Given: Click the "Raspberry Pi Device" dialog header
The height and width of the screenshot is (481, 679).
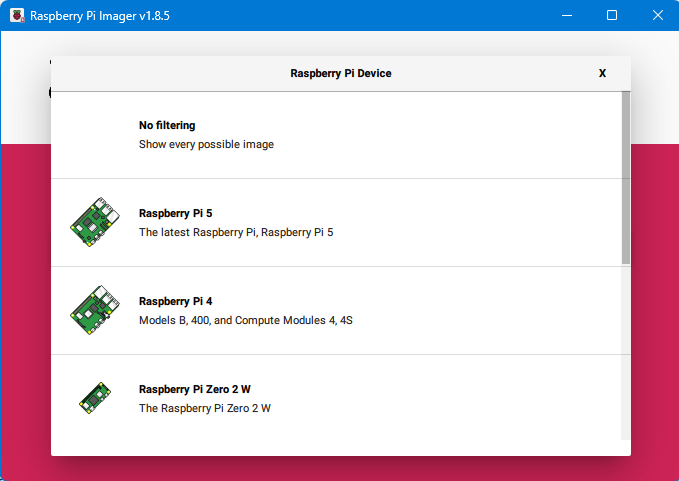Looking at the screenshot, I should coord(340,73).
